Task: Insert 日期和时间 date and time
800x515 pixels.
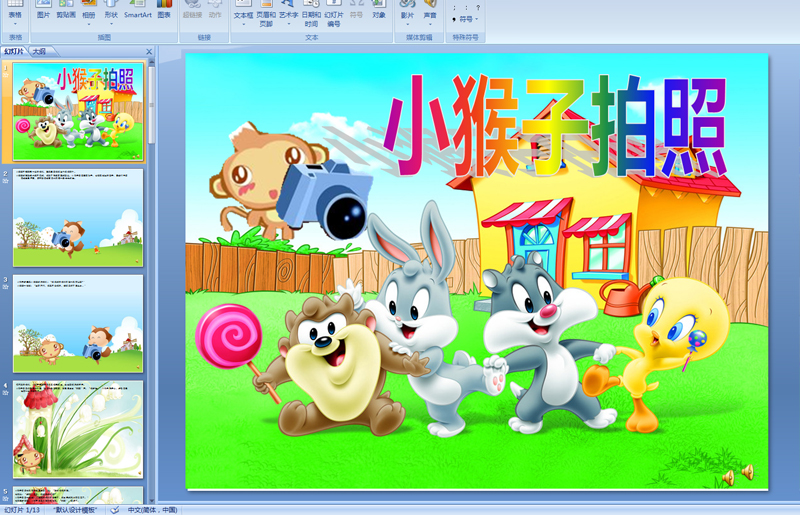Action: point(311,14)
